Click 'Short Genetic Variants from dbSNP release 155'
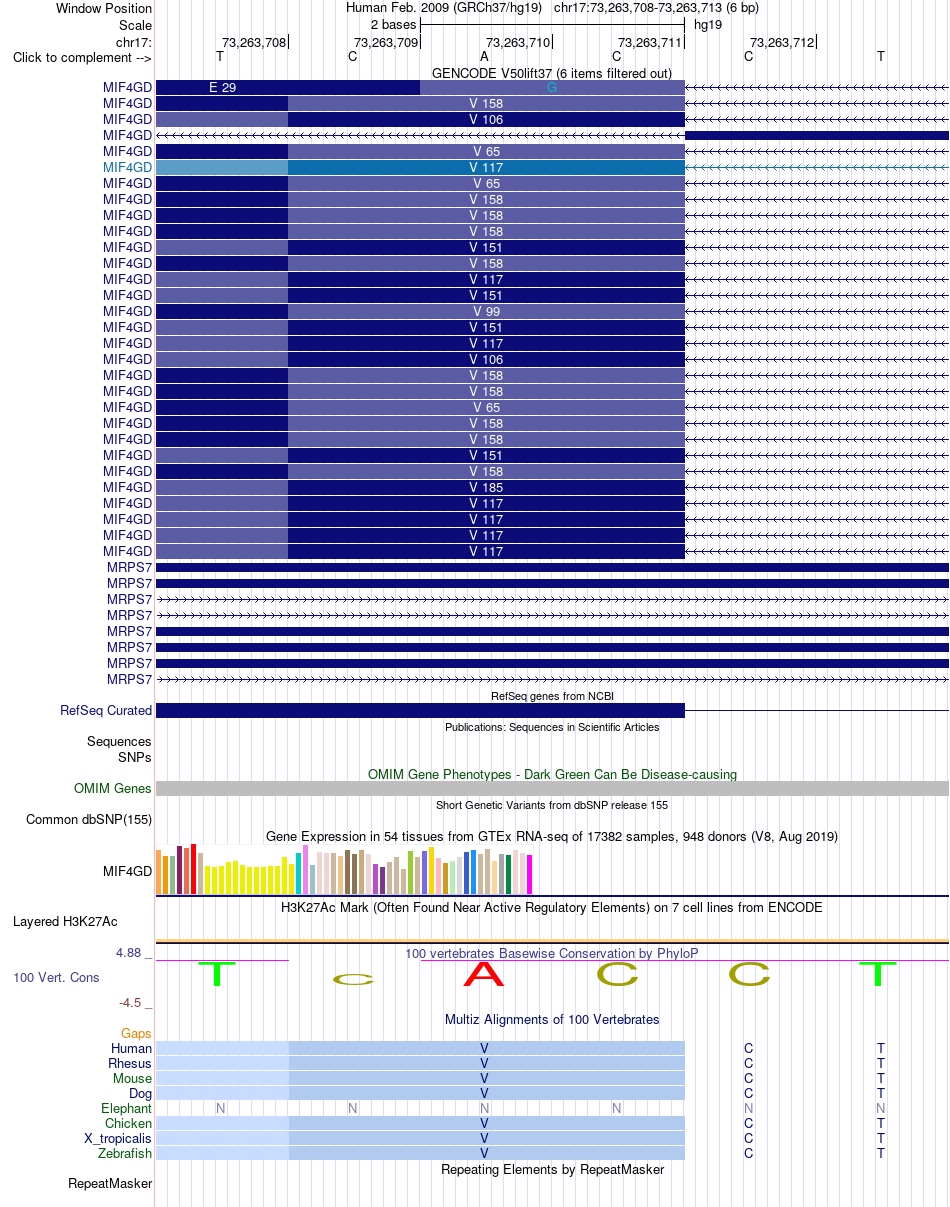The height and width of the screenshot is (1207, 950). click(x=552, y=805)
